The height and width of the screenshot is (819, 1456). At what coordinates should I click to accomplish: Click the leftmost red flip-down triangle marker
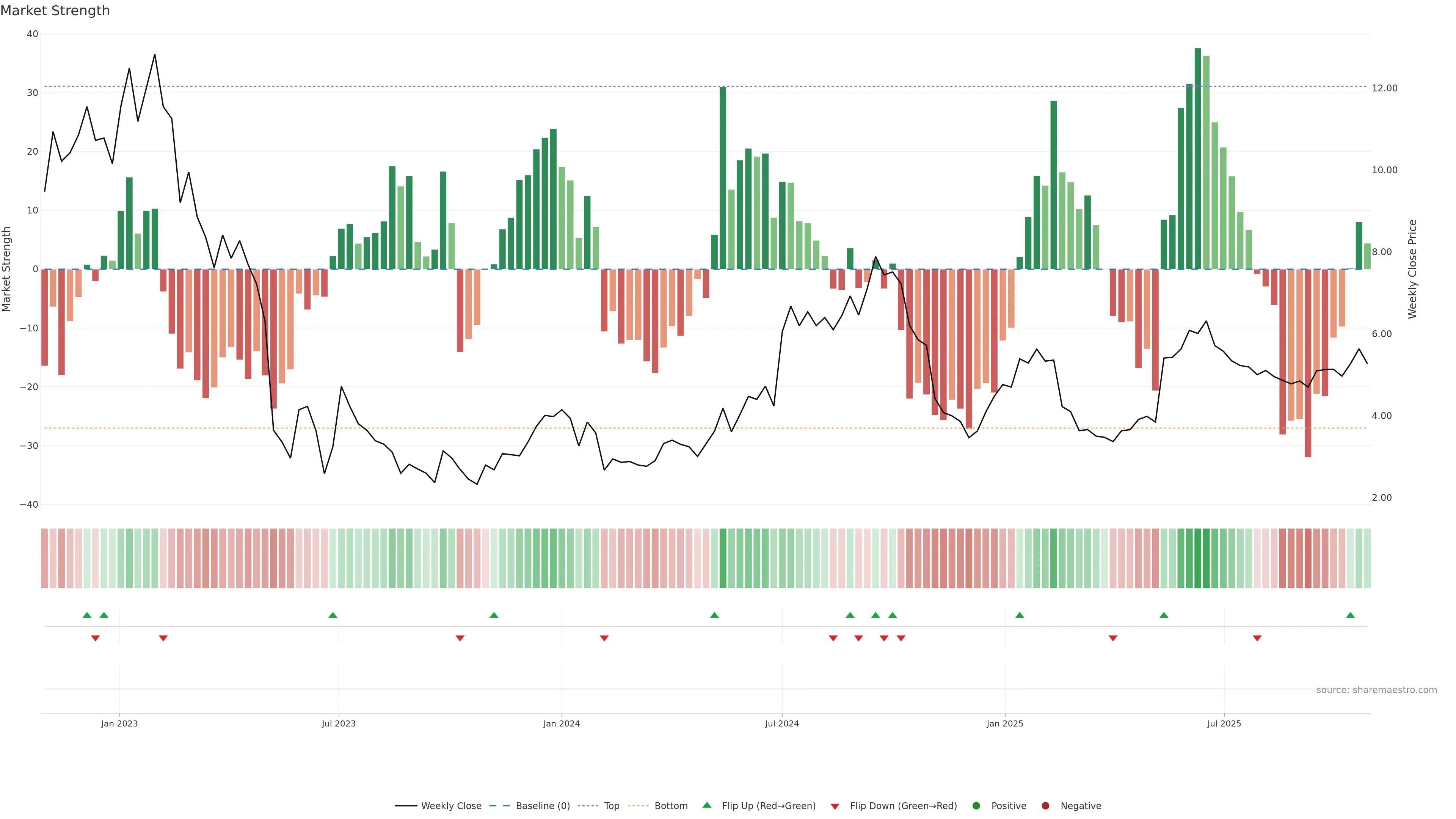coord(96,638)
